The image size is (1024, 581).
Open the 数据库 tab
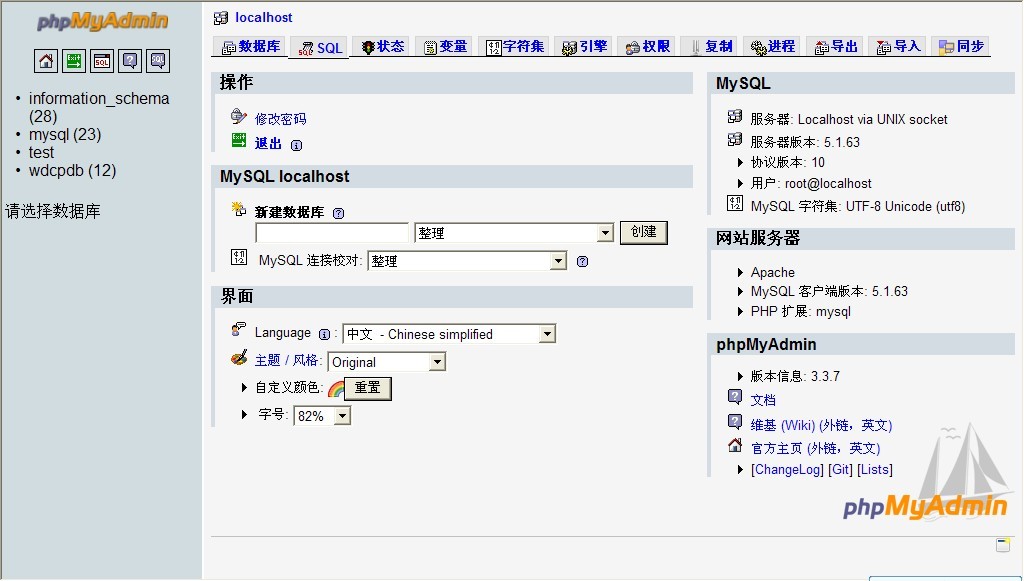(x=250, y=46)
